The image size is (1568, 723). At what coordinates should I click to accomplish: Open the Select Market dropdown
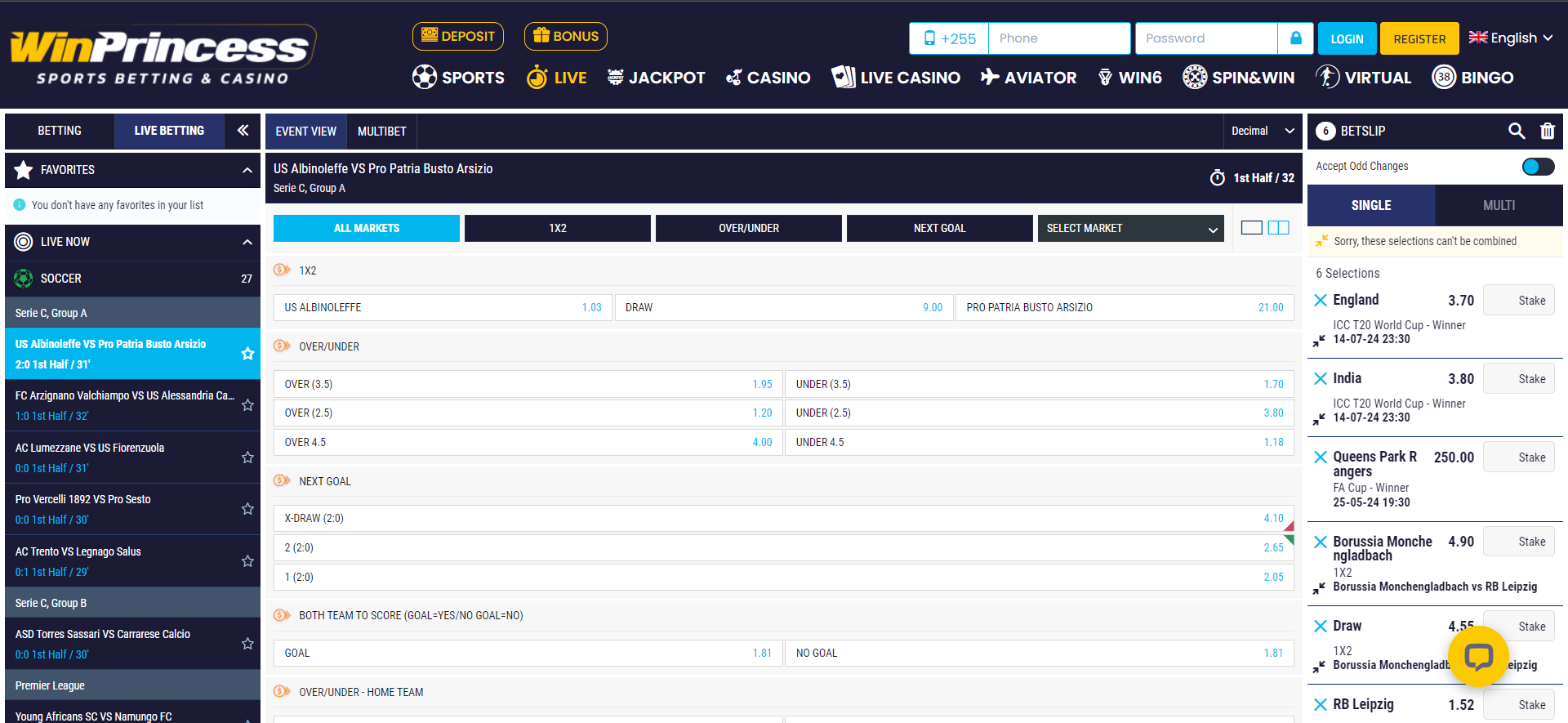(x=1130, y=228)
